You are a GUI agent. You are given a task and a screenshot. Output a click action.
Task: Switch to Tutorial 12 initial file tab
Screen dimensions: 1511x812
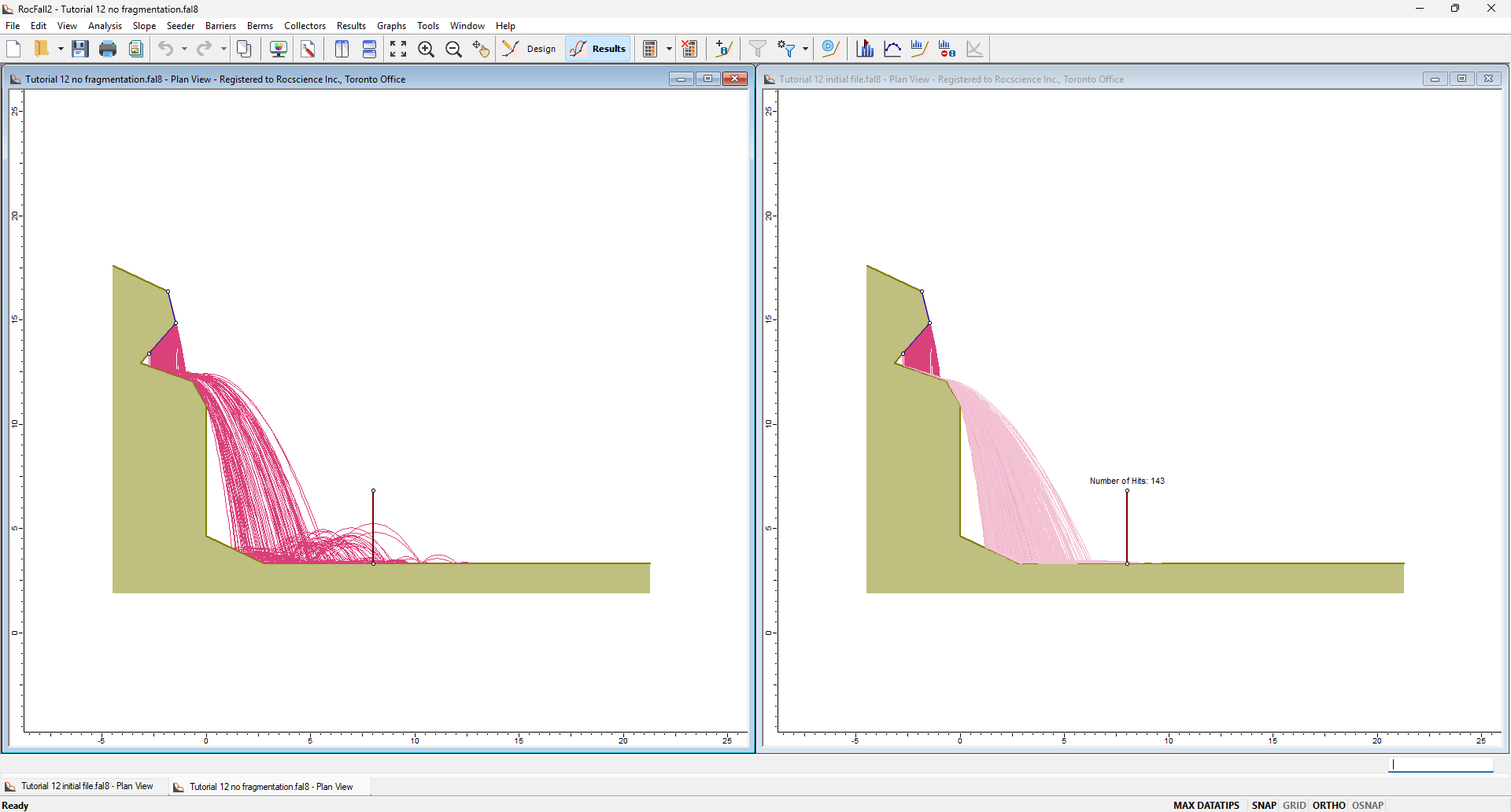(x=87, y=786)
